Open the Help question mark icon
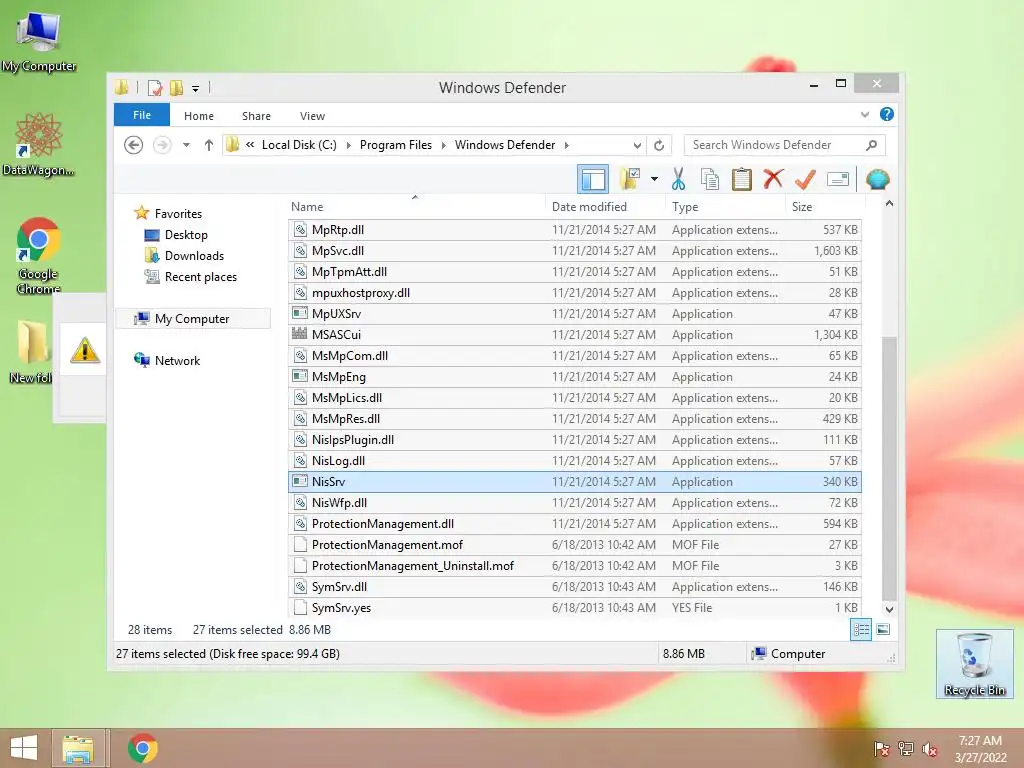1024x768 pixels. 886,114
